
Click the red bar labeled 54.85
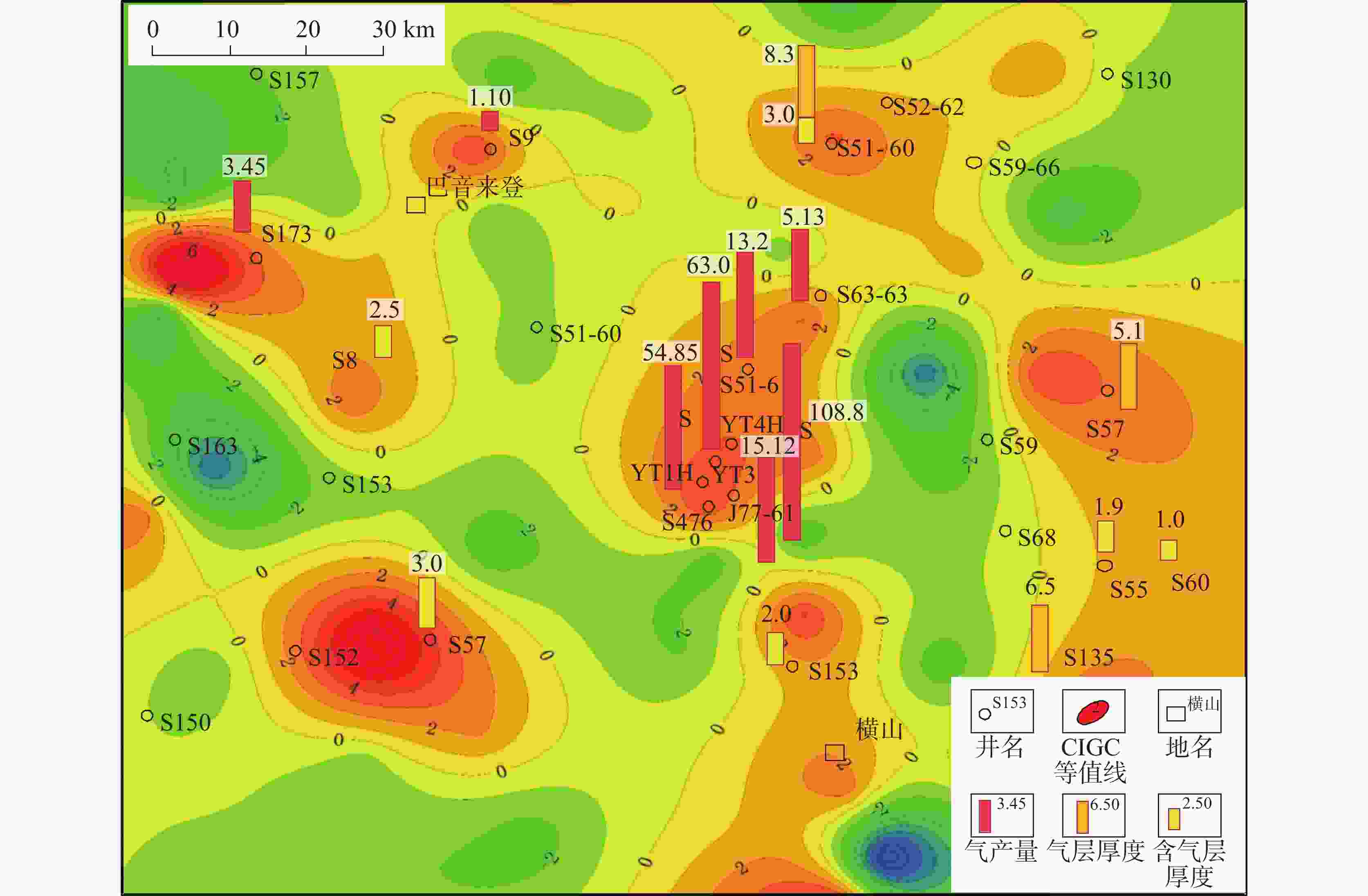pyautogui.click(x=673, y=427)
